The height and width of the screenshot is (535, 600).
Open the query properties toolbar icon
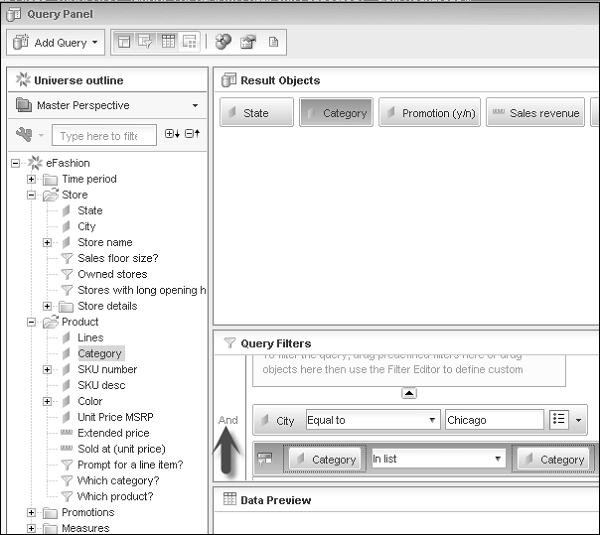point(248,42)
